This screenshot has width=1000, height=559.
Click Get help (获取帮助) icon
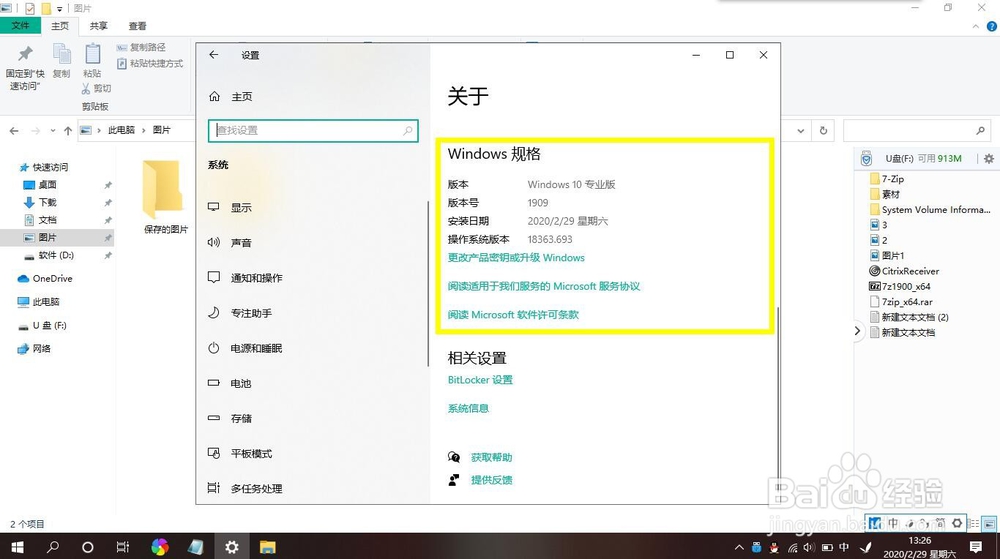pos(454,457)
